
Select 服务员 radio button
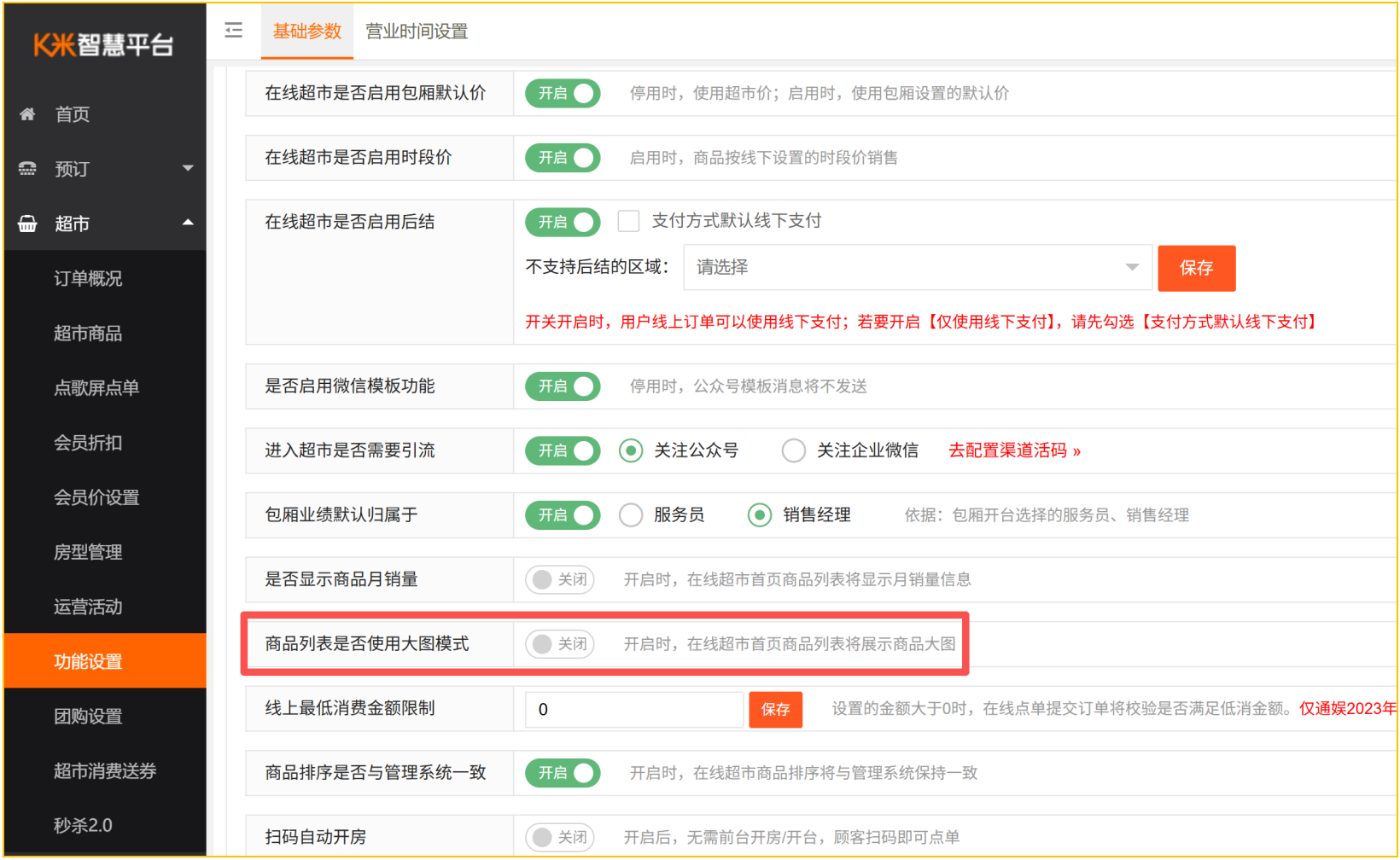tap(631, 514)
